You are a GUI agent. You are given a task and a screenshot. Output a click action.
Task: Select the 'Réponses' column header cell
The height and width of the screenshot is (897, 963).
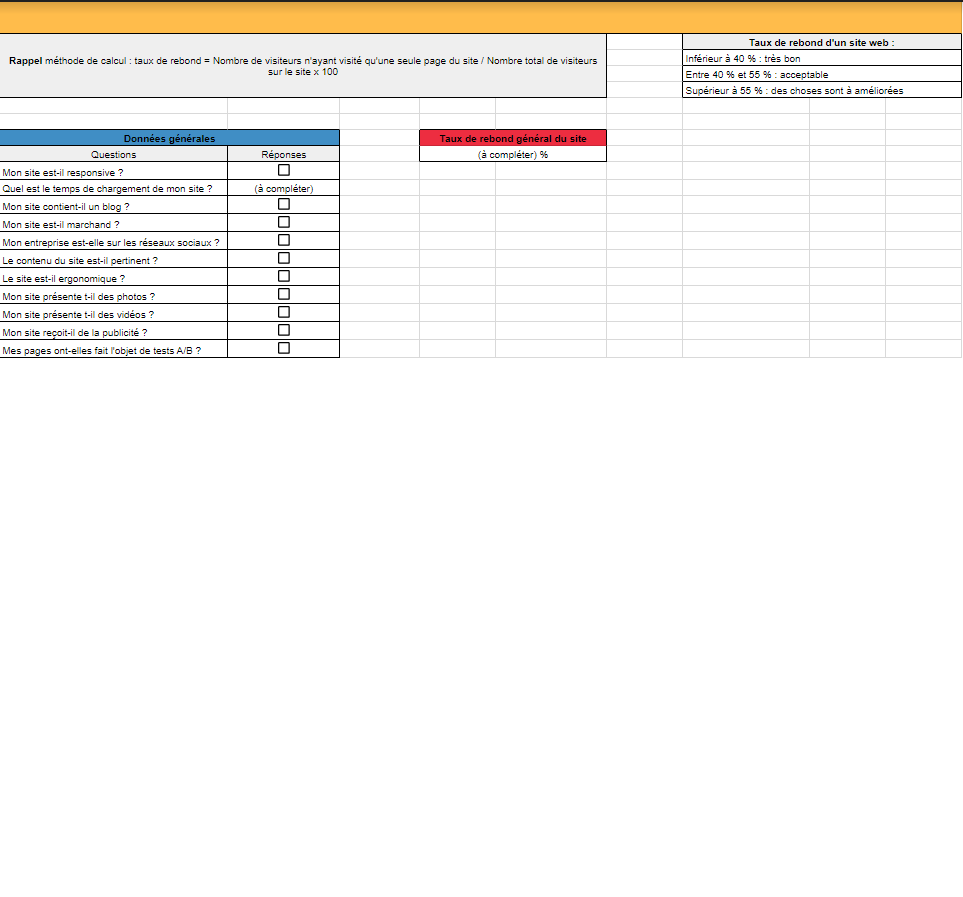point(284,154)
